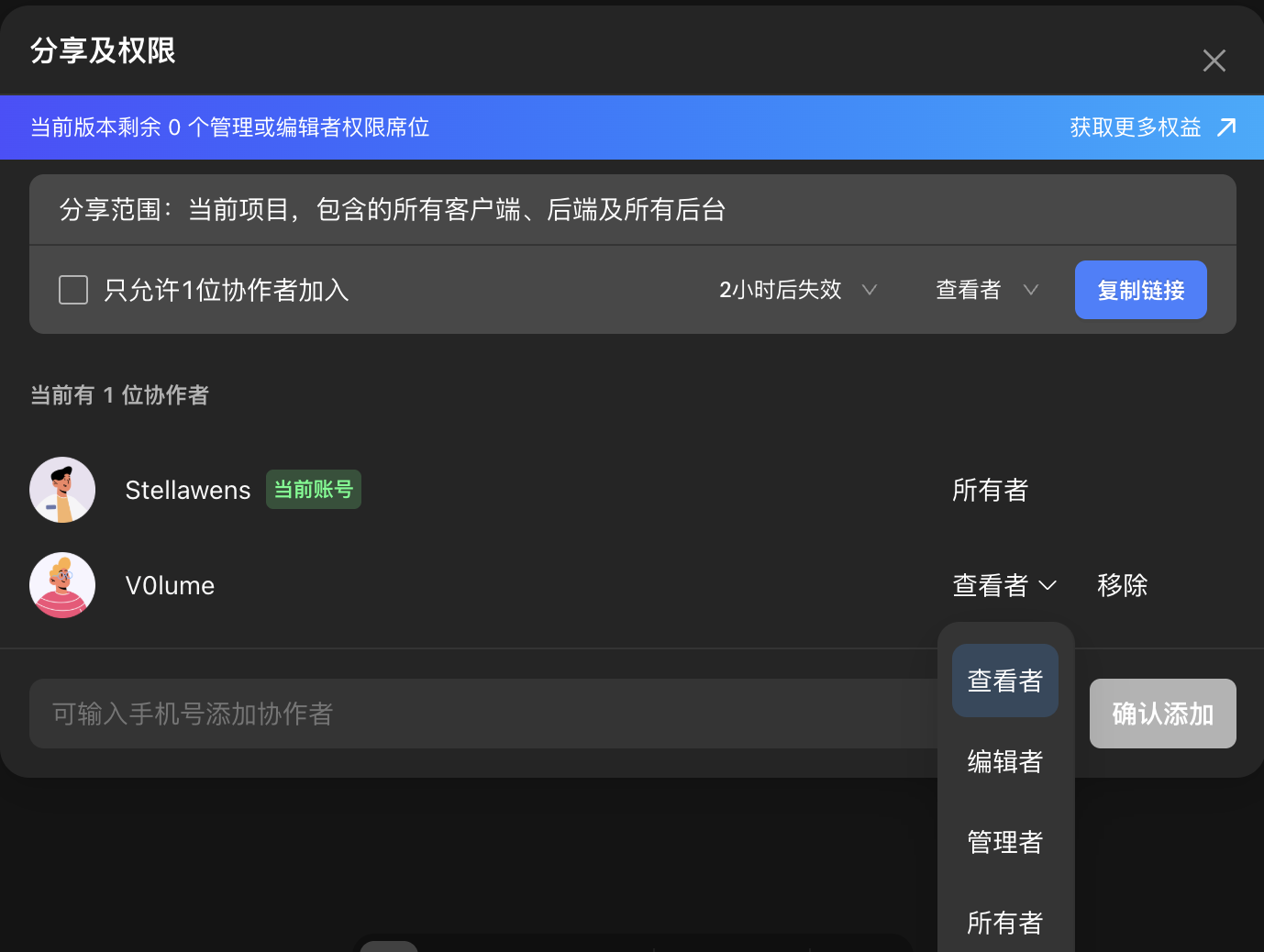Screen dimensions: 1264x952
Task: Click the 复制链接 button
Action: pyautogui.click(x=1140, y=290)
